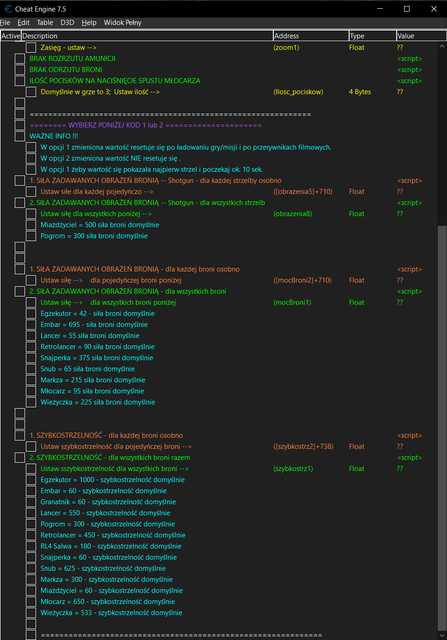Toggle checkbox for 1. SZYBKOSTRZELNOŚĆ dla każdej broni osobno
Viewport: 447px width, 640px height.
click(x=20, y=436)
